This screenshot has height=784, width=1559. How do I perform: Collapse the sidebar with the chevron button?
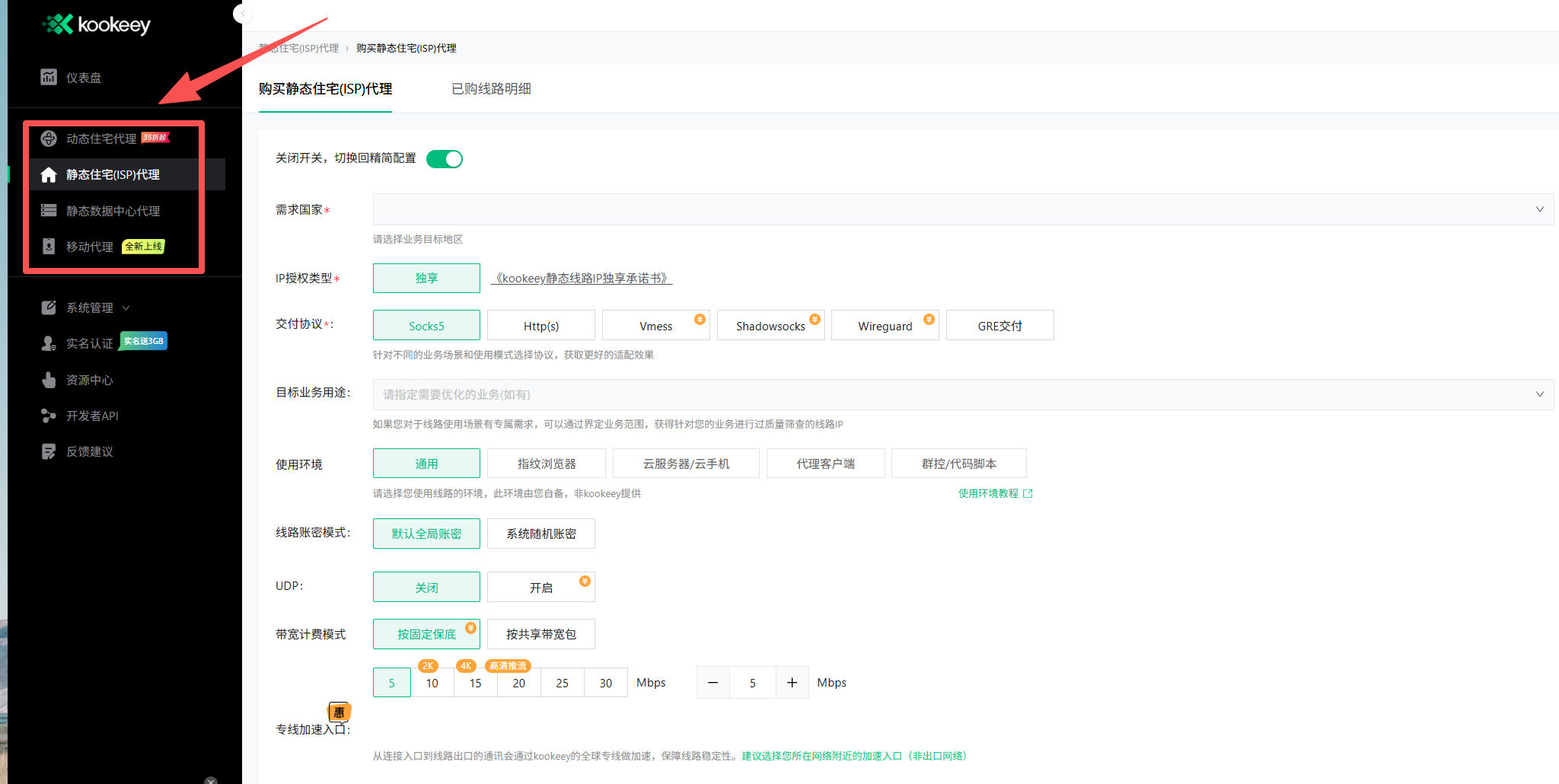(x=242, y=14)
